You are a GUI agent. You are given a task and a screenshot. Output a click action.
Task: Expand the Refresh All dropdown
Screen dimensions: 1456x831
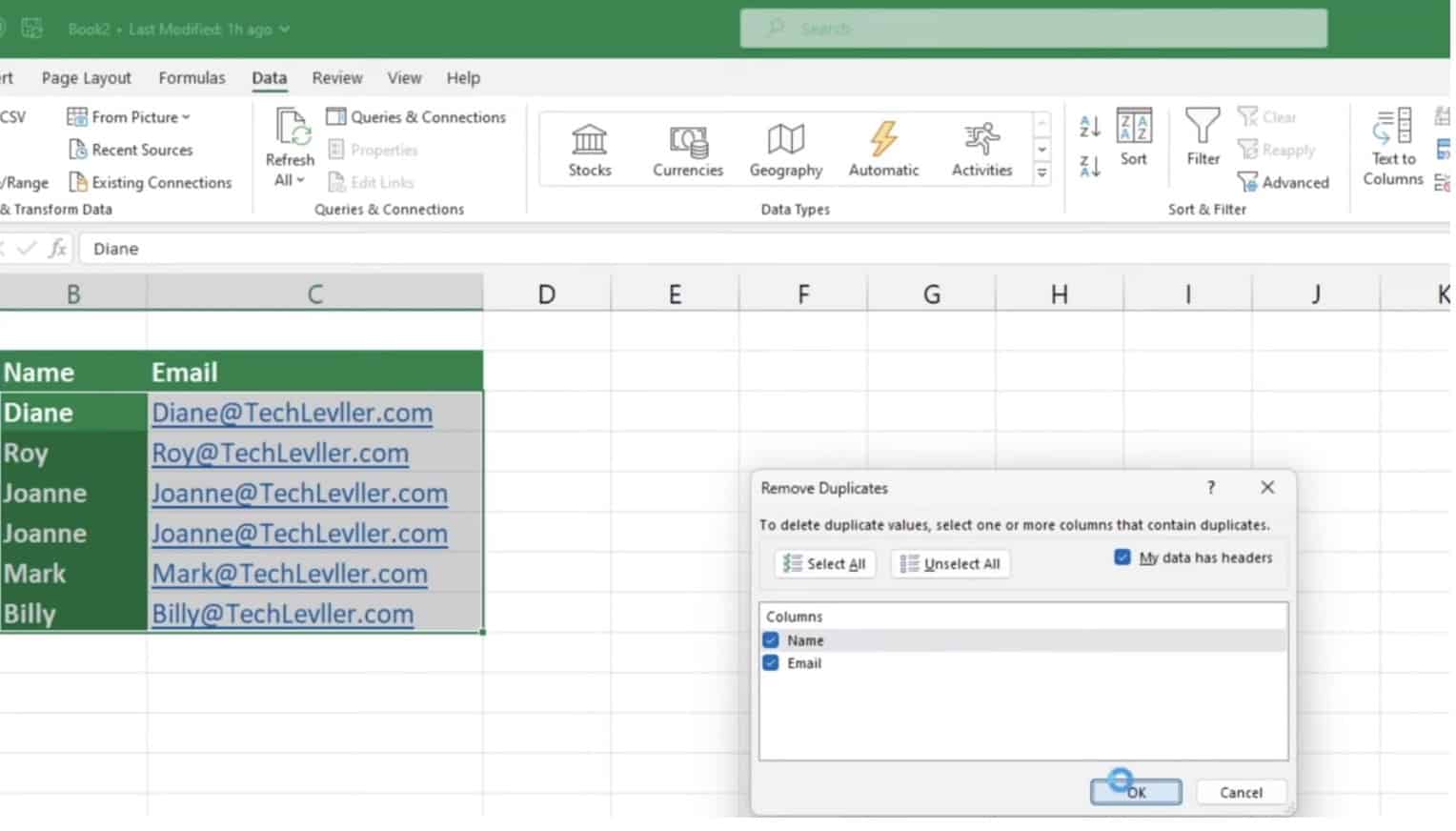click(290, 180)
